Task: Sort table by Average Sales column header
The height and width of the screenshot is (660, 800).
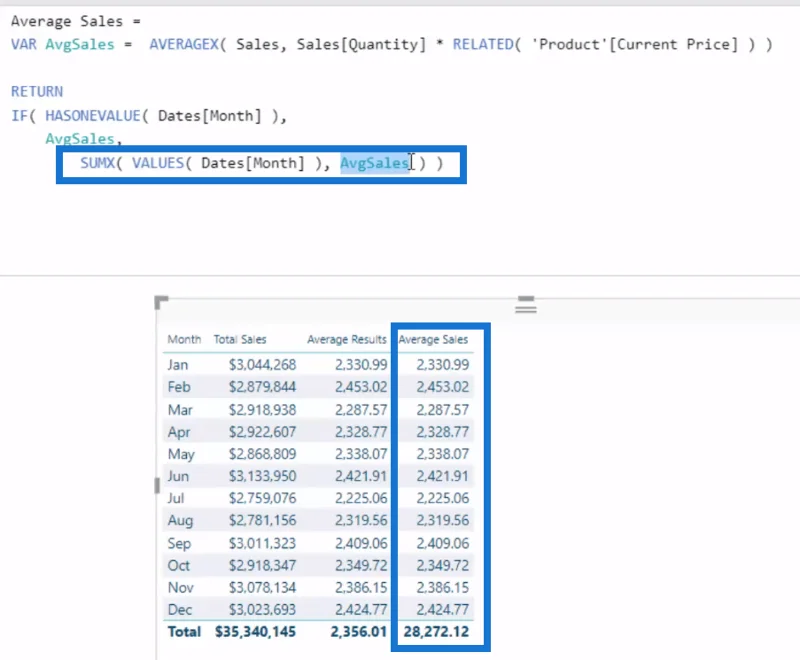Action: click(x=433, y=340)
